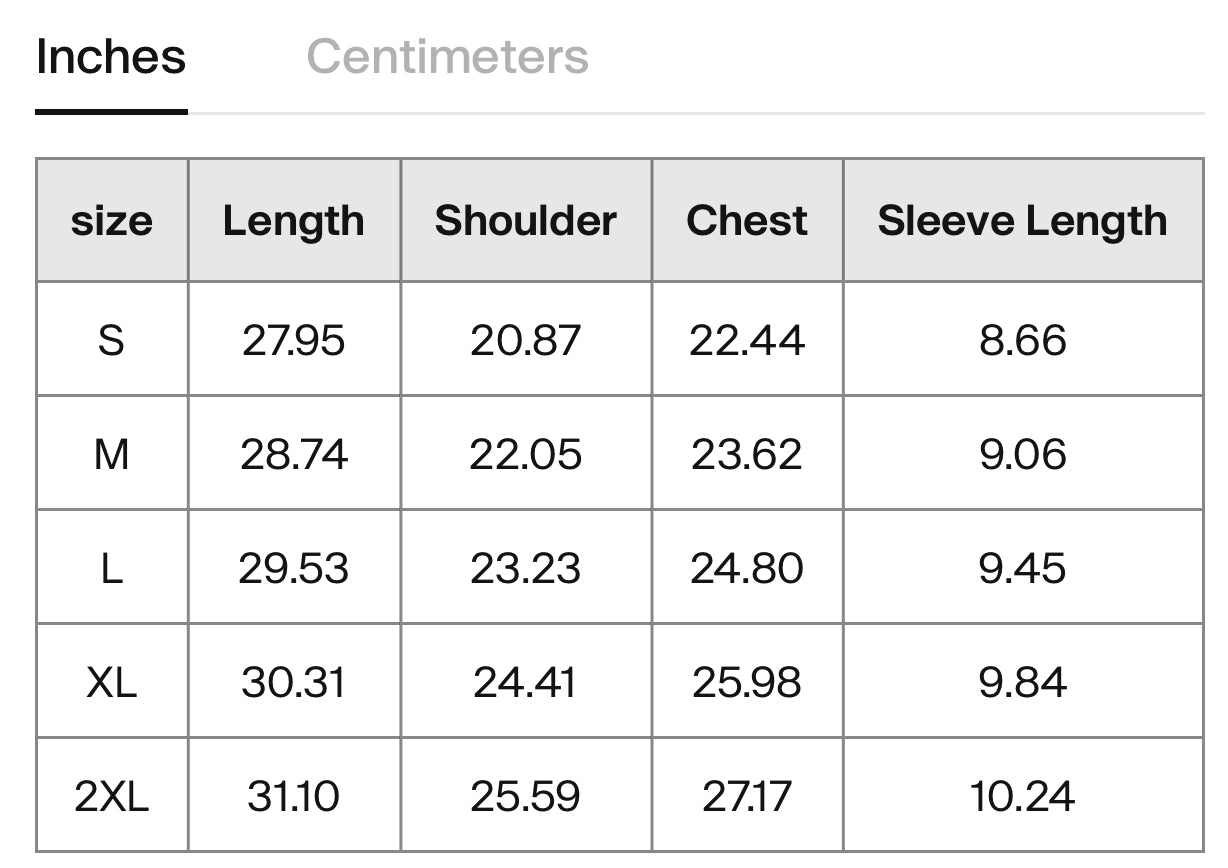Select the M size row label

coord(112,453)
